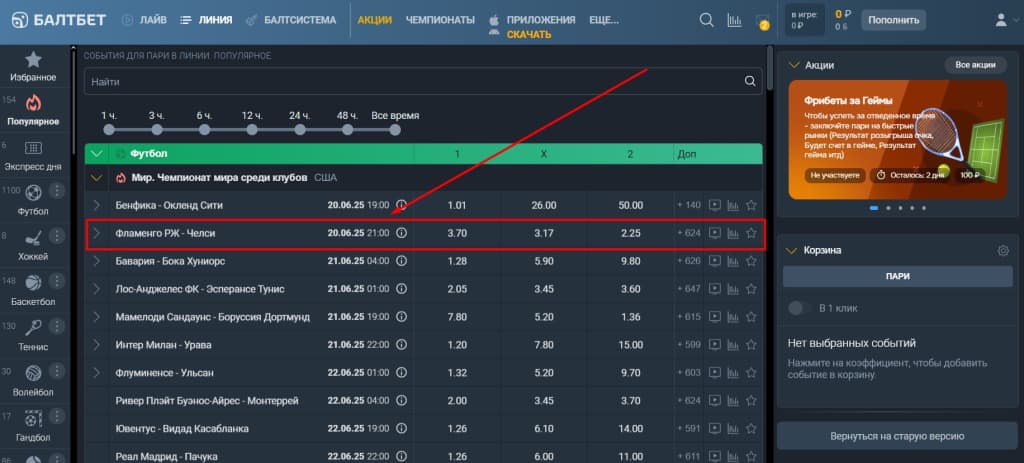Screen dimensions: 1024x463
Task: Select Баскетбол sport in sidebar
Action: (x=33, y=291)
